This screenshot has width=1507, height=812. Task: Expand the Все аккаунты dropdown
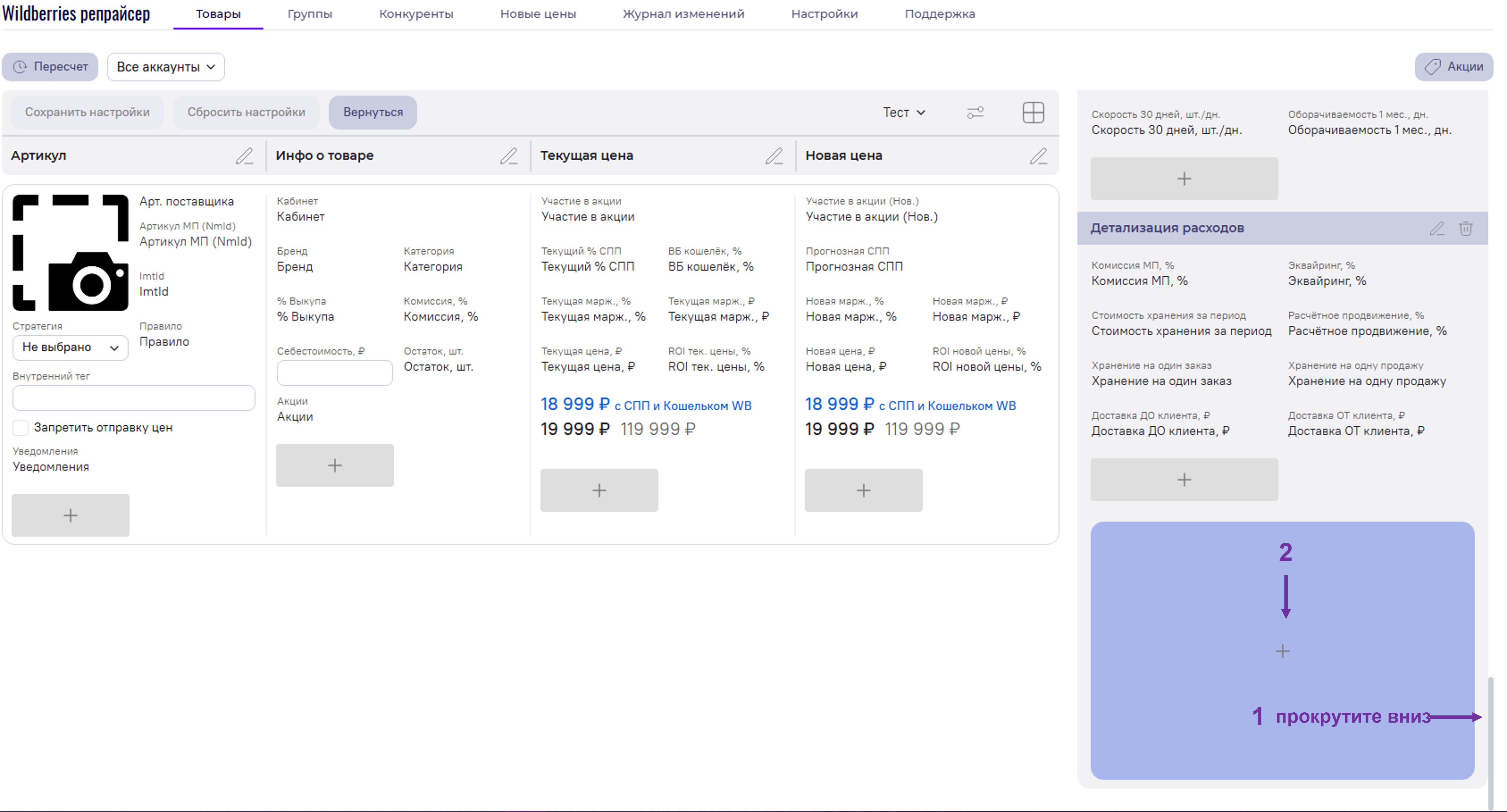[x=165, y=67]
